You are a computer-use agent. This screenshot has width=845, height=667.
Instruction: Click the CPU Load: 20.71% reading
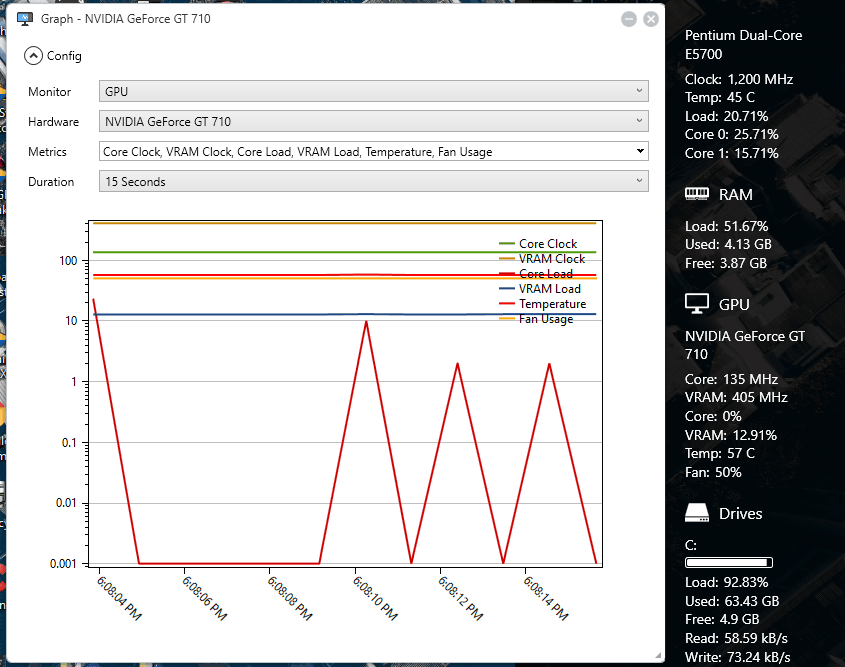click(726, 116)
